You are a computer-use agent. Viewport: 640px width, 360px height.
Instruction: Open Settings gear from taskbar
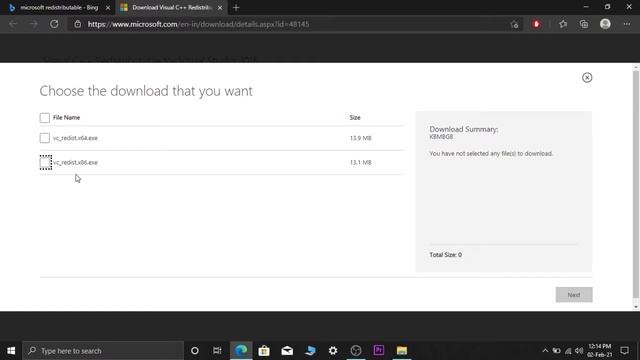tap(333, 351)
